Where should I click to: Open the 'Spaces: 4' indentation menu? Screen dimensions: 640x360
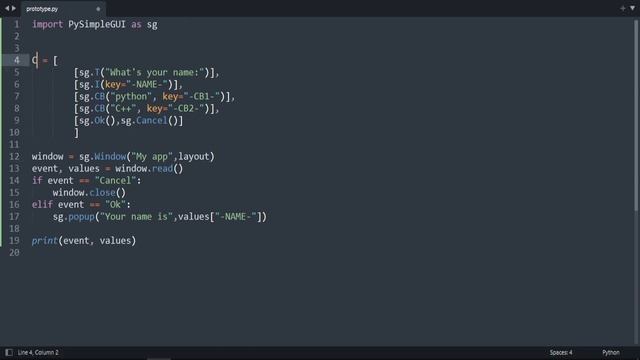coord(561,352)
